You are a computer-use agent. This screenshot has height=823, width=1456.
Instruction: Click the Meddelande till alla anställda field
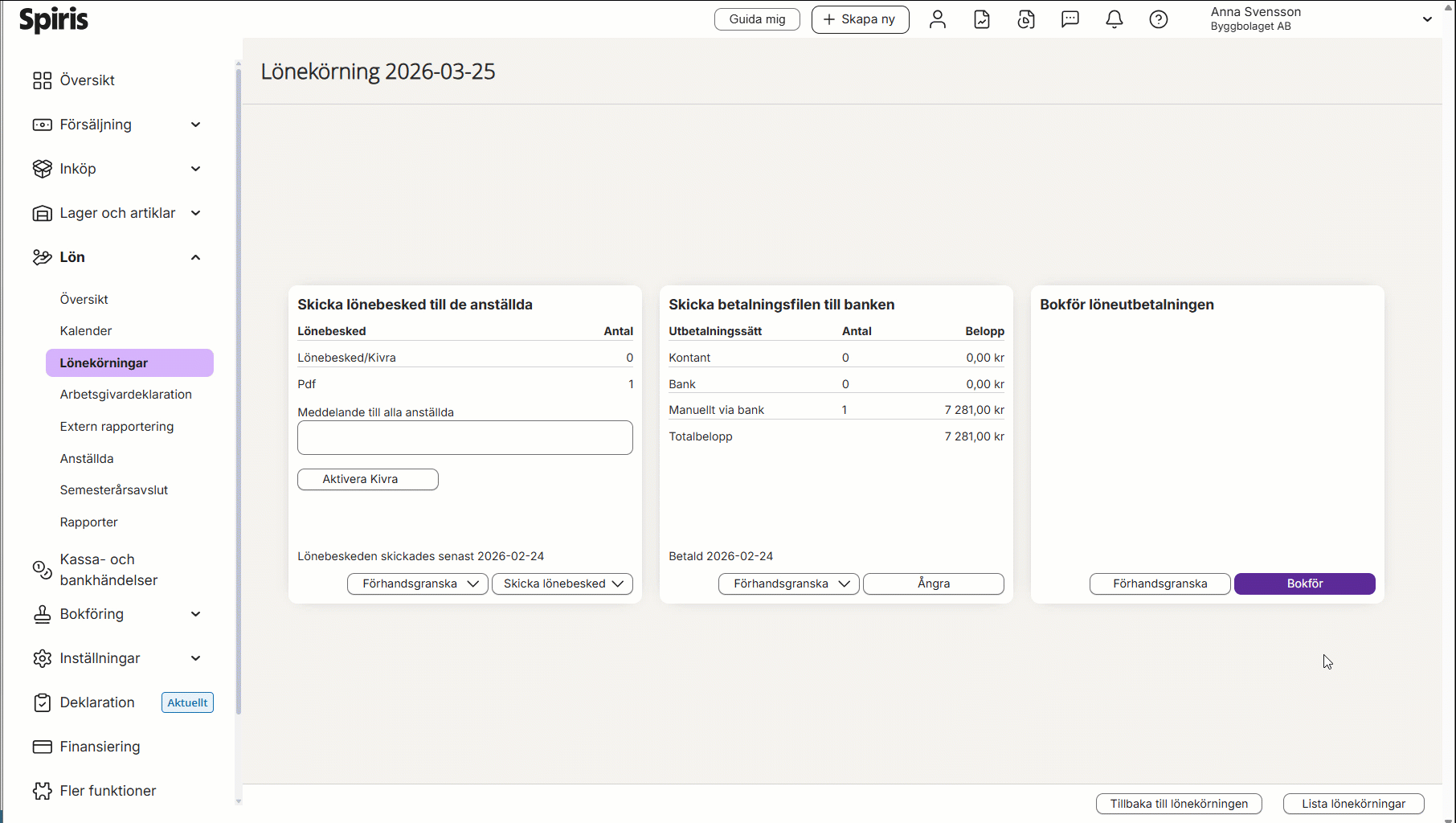click(x=464, y=438)
